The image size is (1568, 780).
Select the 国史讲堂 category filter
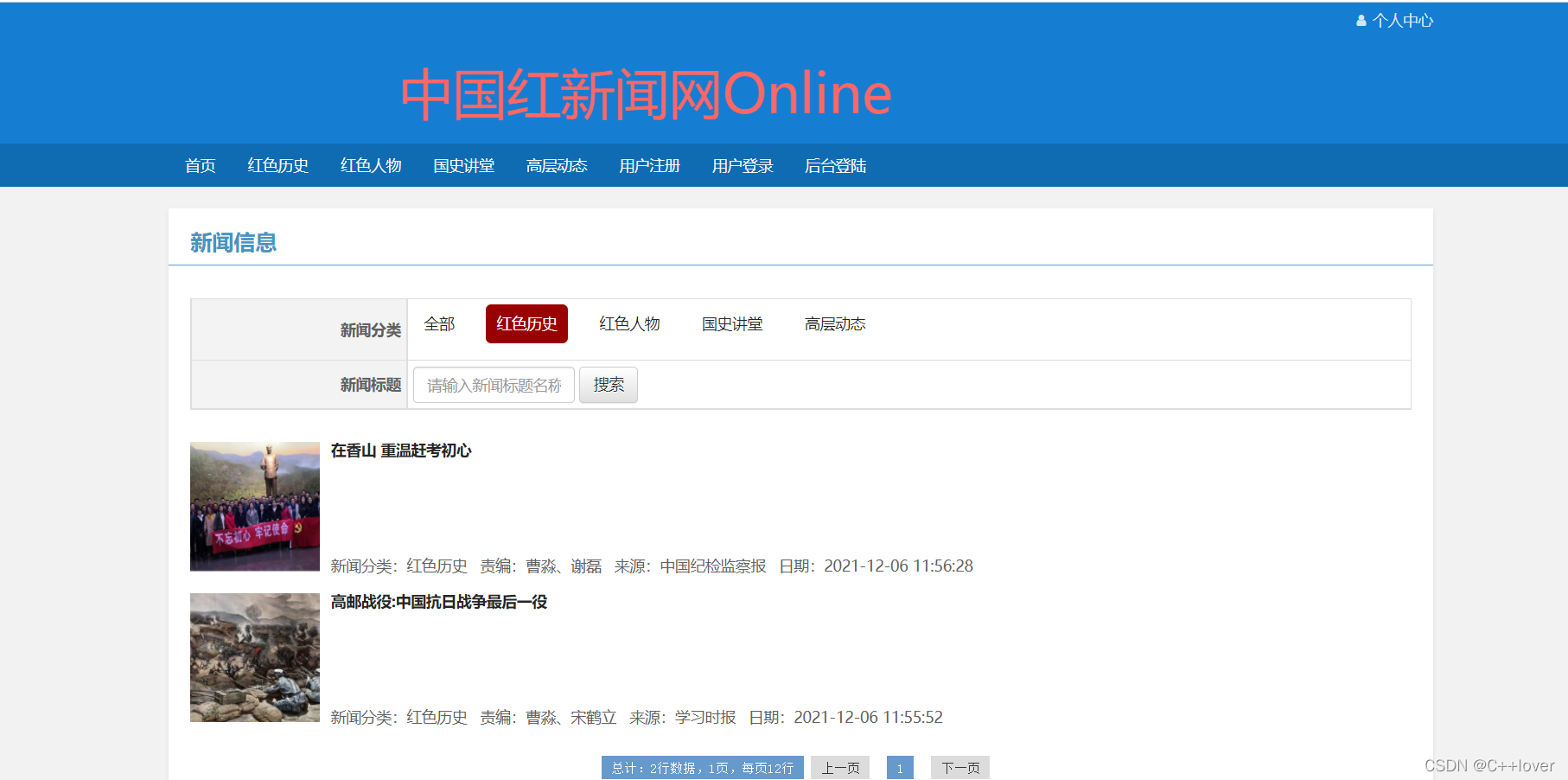(x=732, y=323)
